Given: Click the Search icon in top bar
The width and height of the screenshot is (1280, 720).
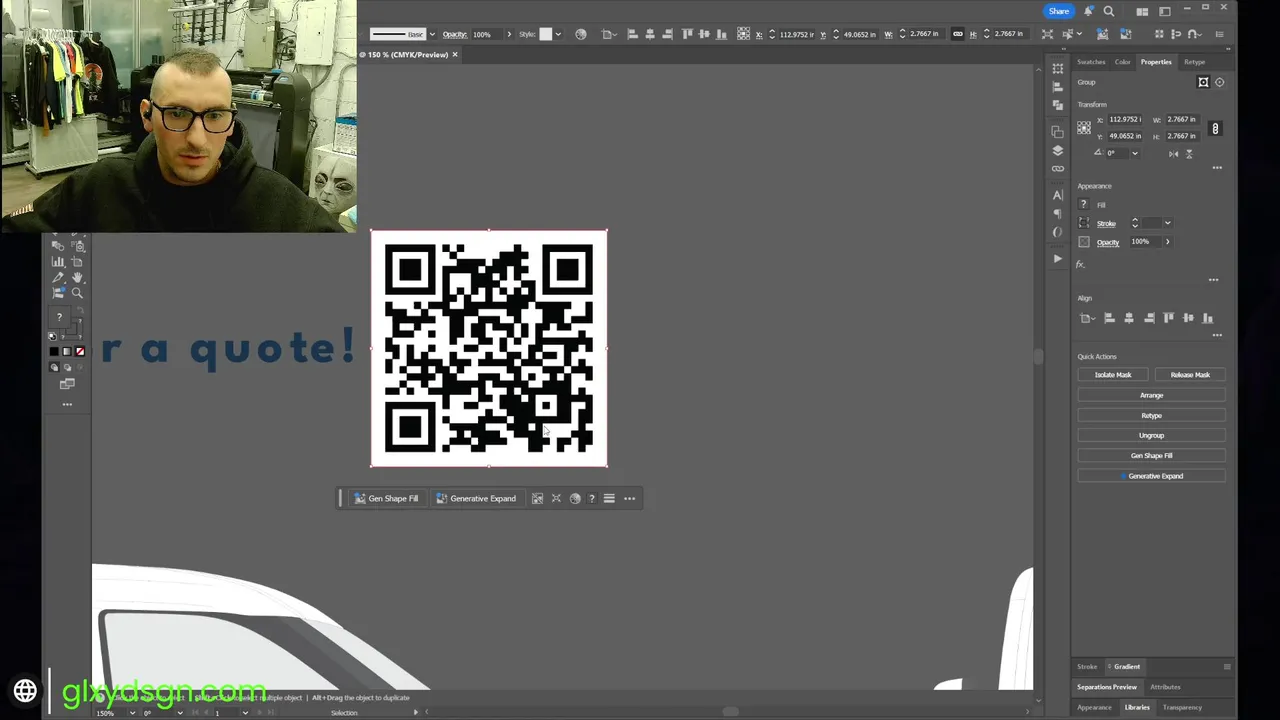Looking at the screenshot, I should coord(1109,11).
